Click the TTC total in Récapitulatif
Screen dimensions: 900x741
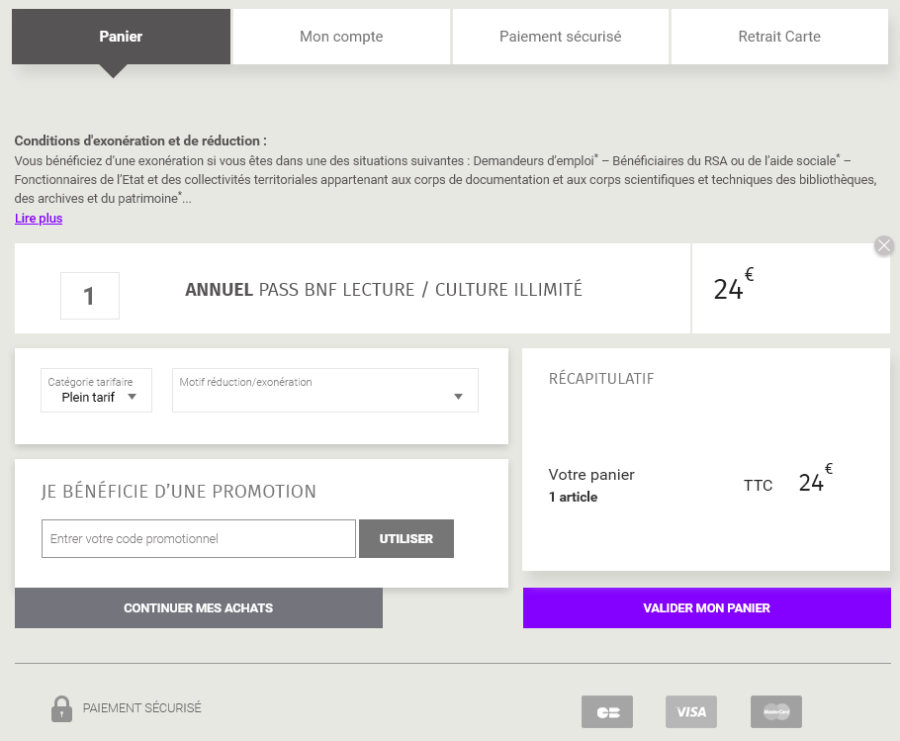pos(787,484)
